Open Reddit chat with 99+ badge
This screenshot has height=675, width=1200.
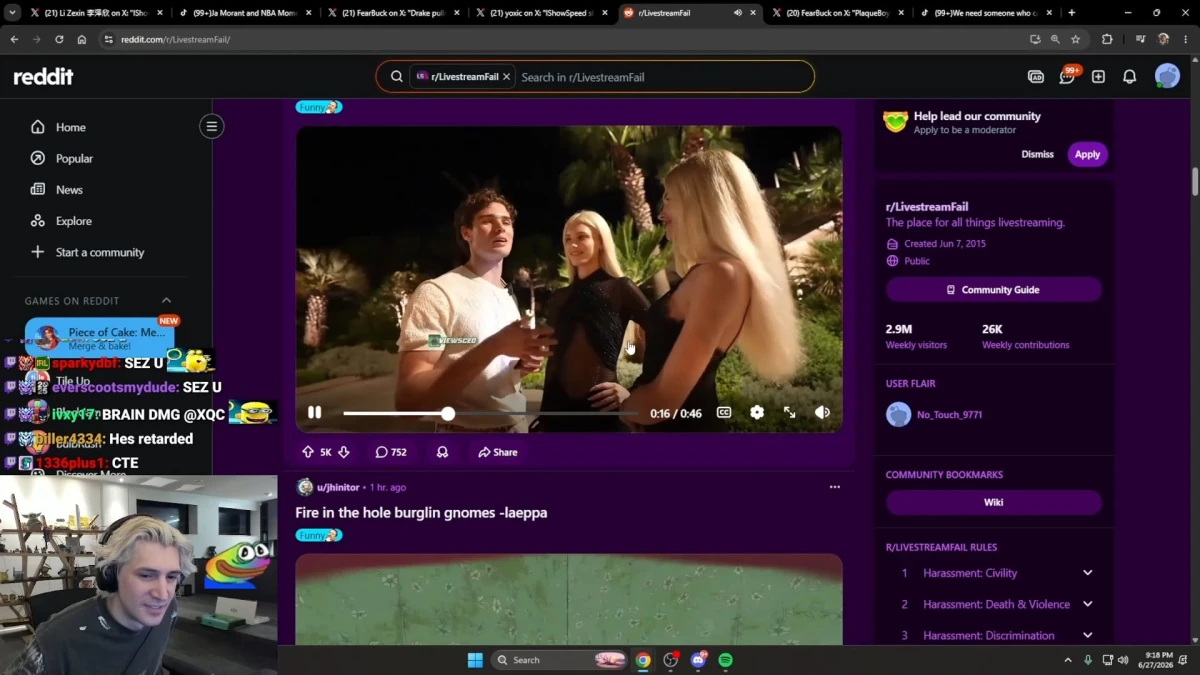pos(1067,77)
